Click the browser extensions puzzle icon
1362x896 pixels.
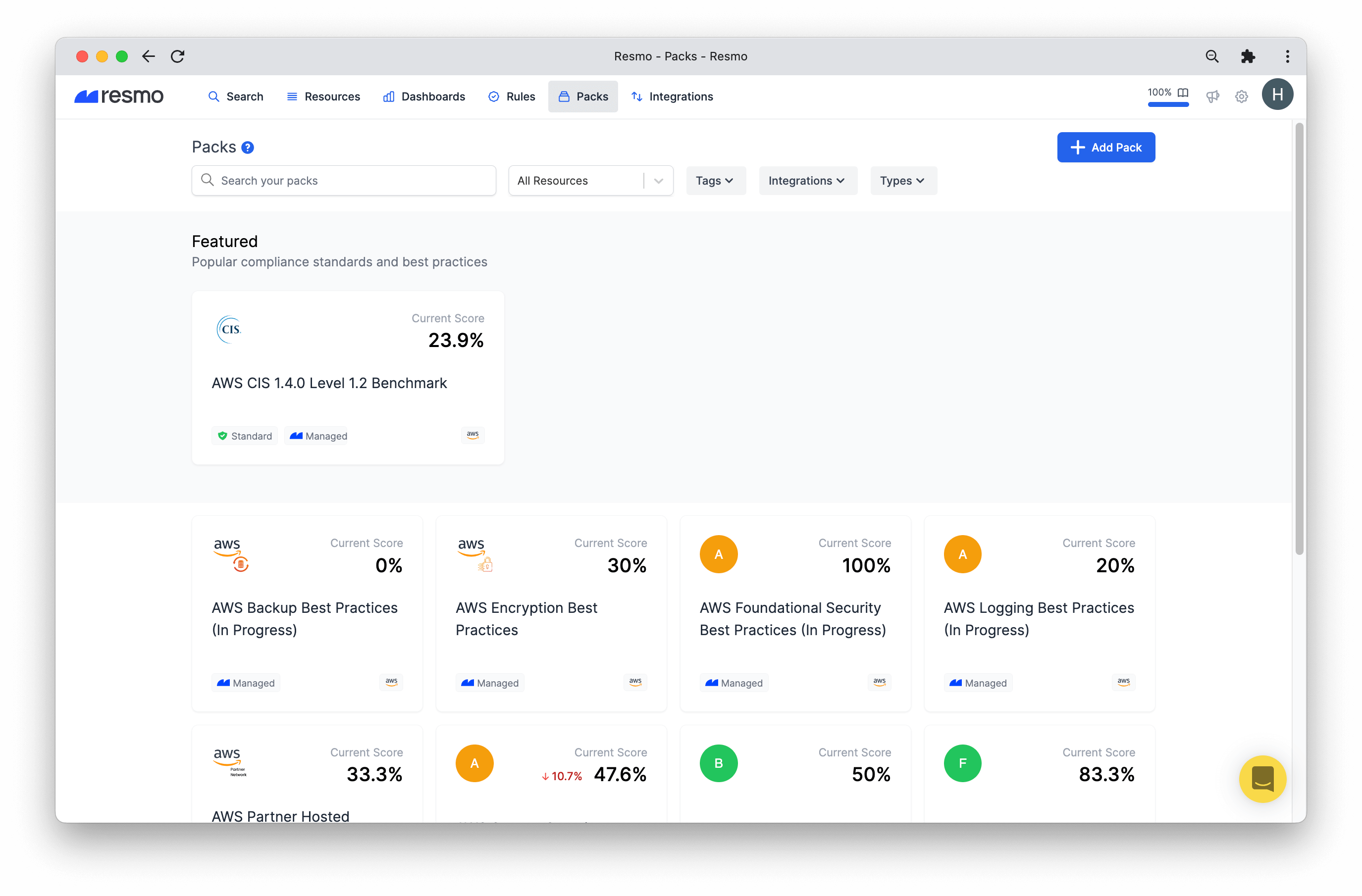tap(1248, 56)
